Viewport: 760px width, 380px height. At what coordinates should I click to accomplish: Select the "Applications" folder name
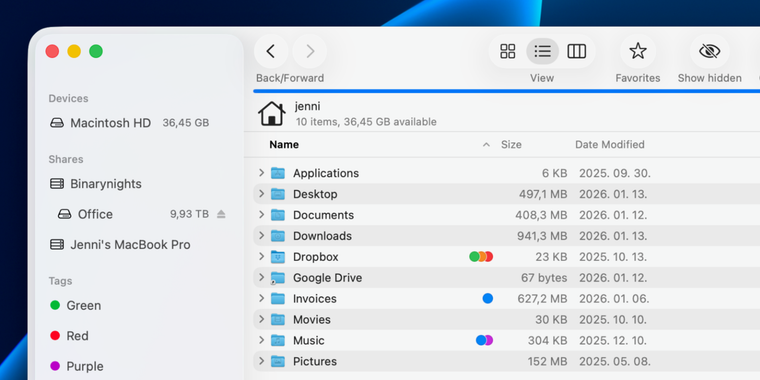(x=326, y=173)
